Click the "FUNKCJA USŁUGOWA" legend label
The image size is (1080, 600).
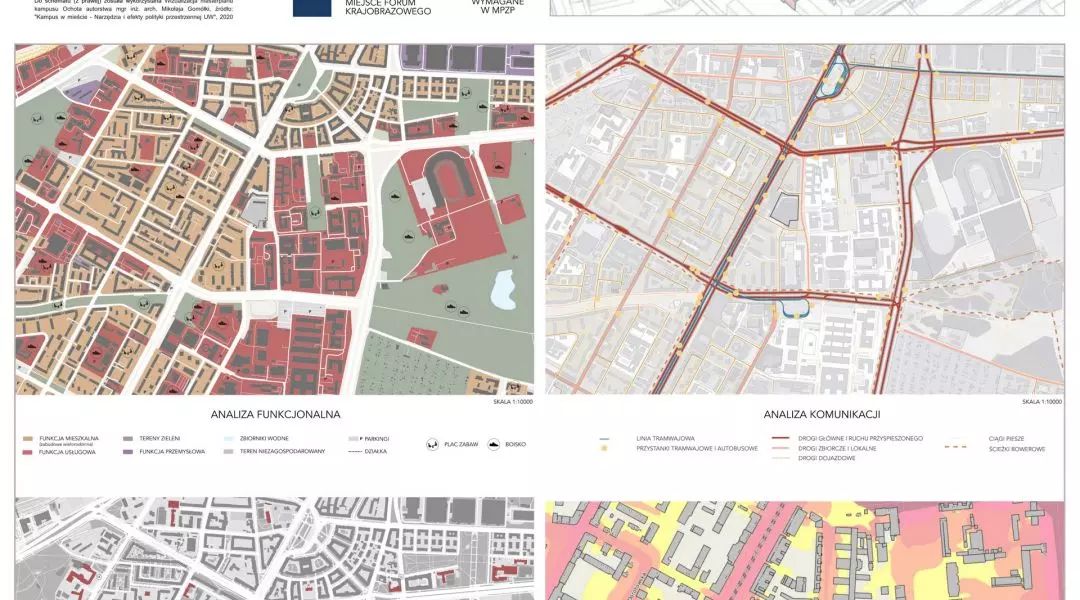[x=68, y=453]
